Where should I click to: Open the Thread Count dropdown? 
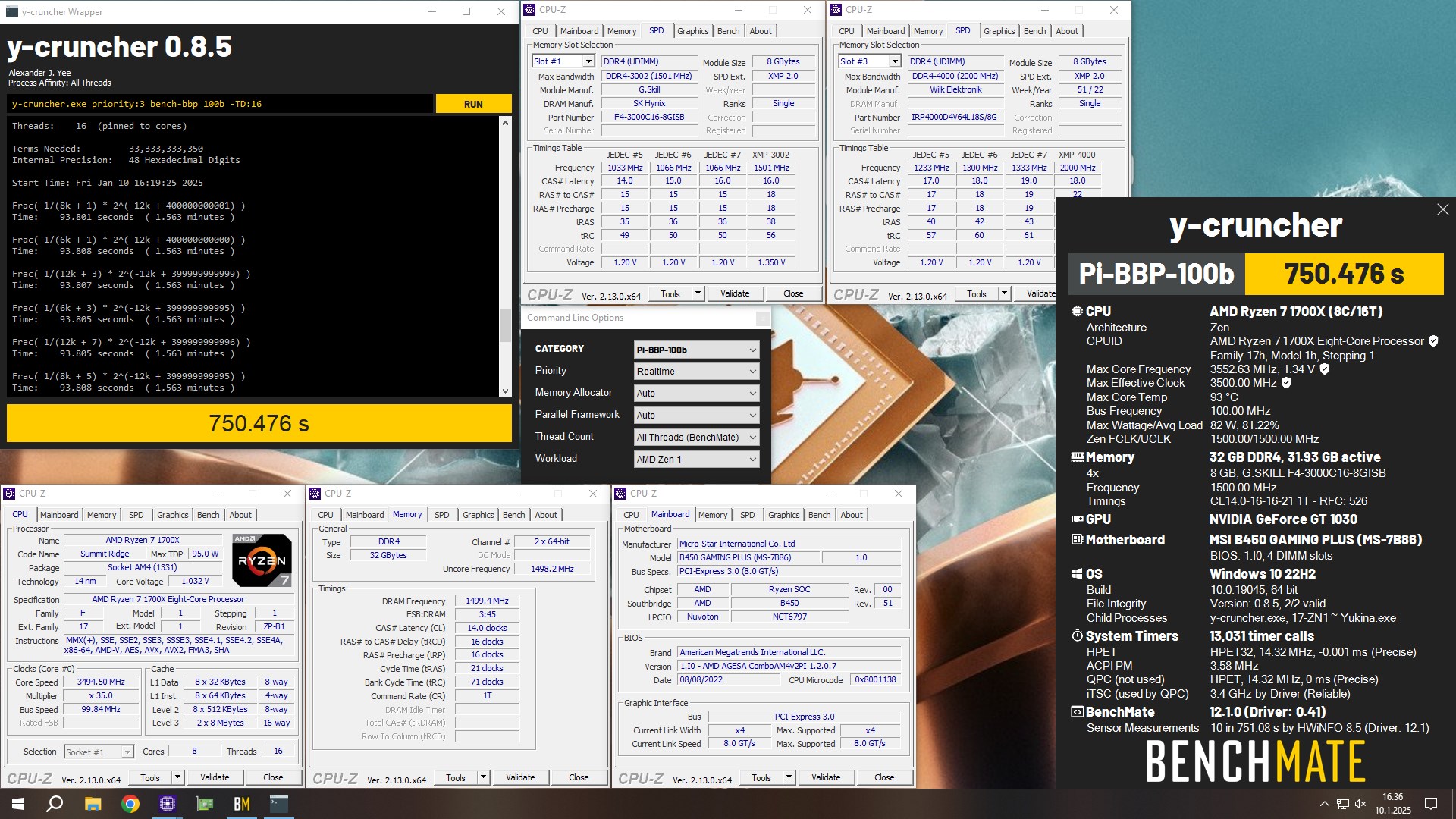[x=696, y=438]
